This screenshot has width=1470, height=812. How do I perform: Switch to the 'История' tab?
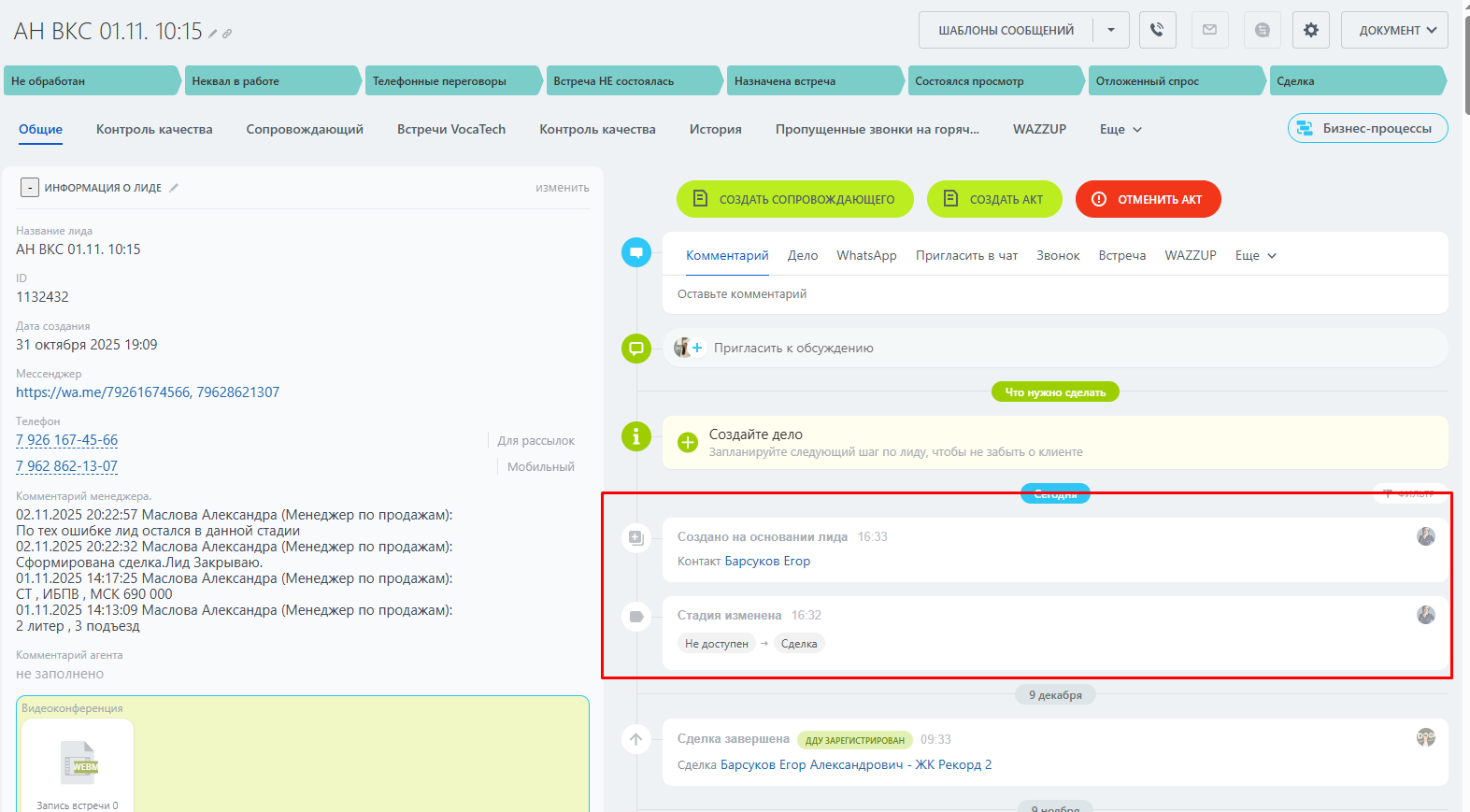pyautogui.click(x=715, y=130)
